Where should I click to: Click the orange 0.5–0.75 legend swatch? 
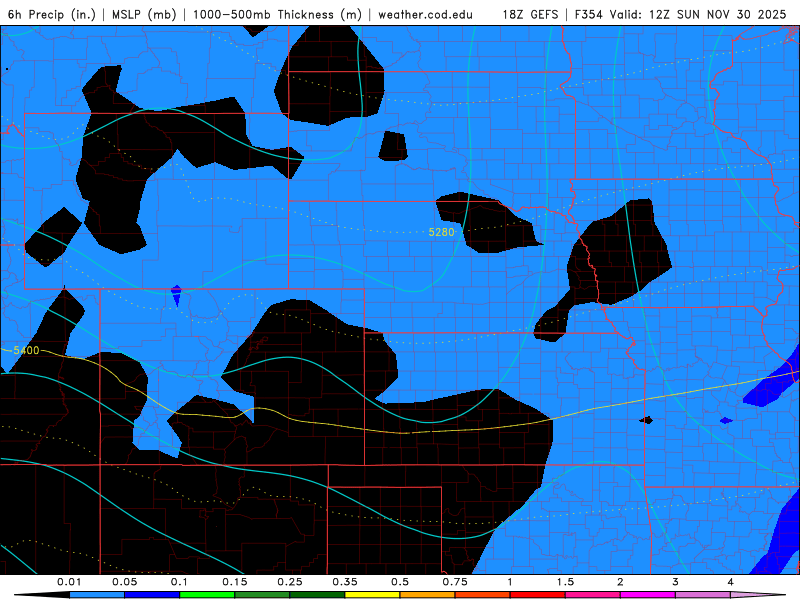428,595
